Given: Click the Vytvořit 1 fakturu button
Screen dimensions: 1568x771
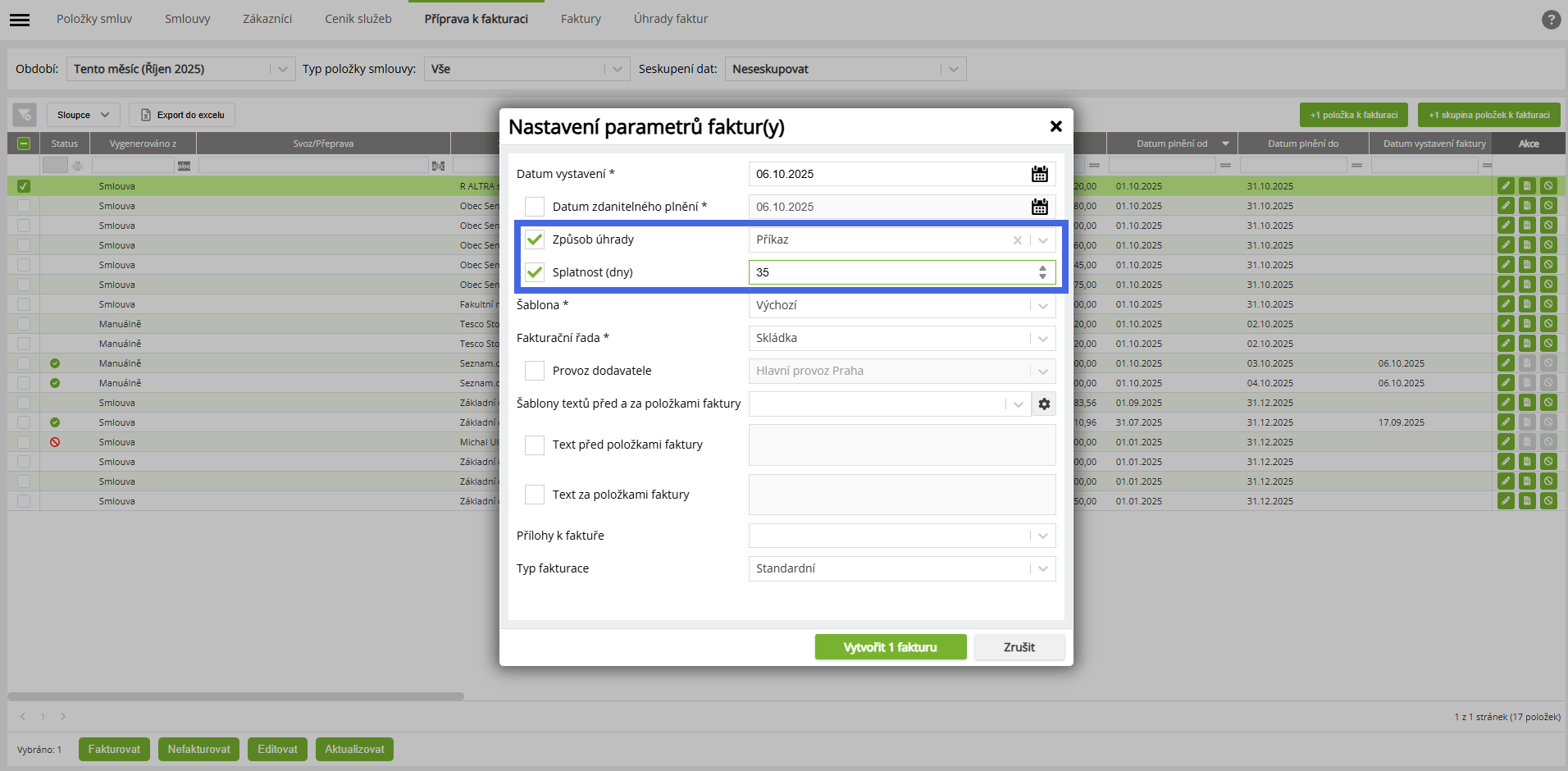Looking at the screenshot, I should tap(890, 647).
